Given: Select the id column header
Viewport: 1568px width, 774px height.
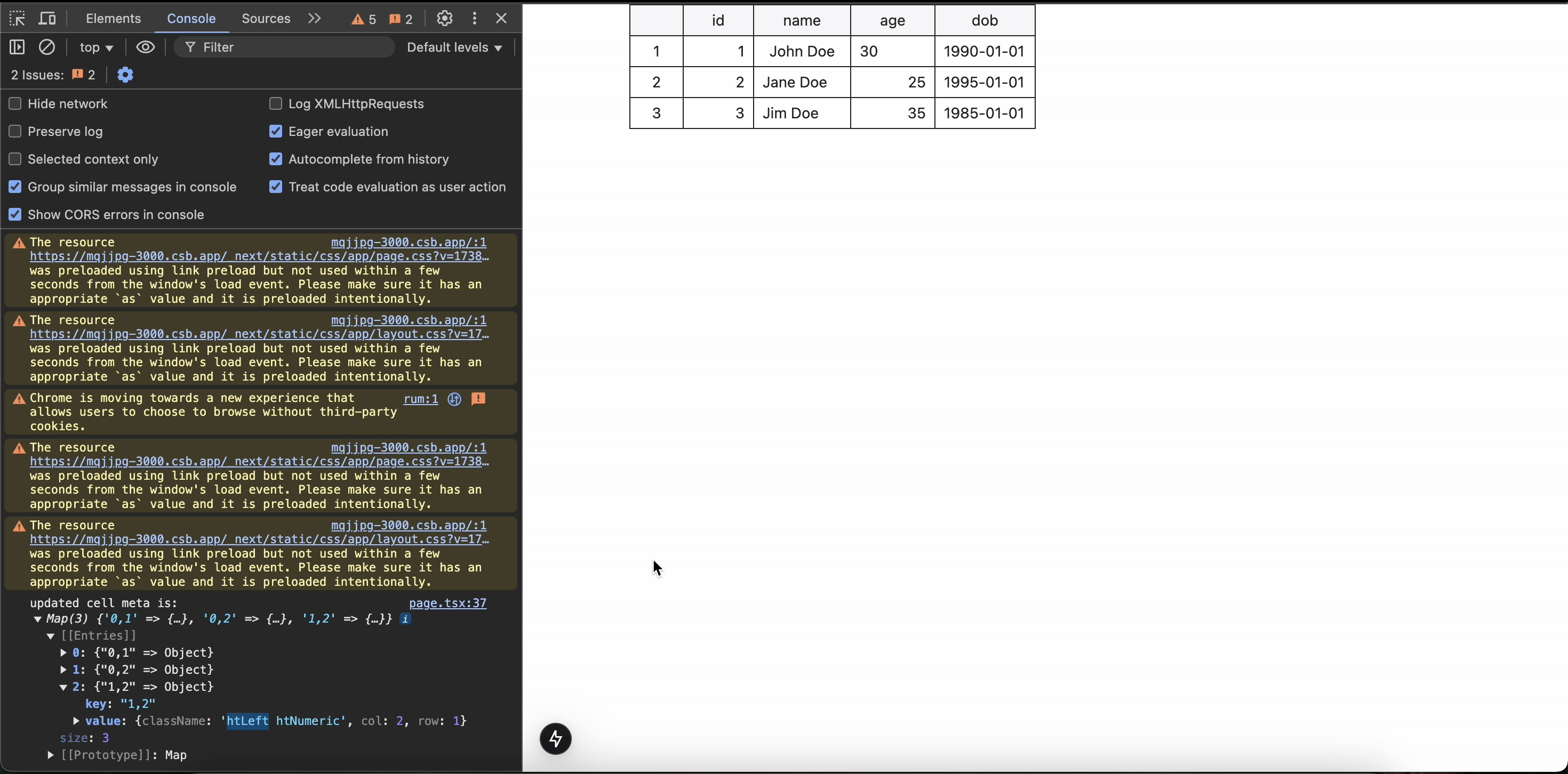Looking at the screenshot, I should pos(718,21).
